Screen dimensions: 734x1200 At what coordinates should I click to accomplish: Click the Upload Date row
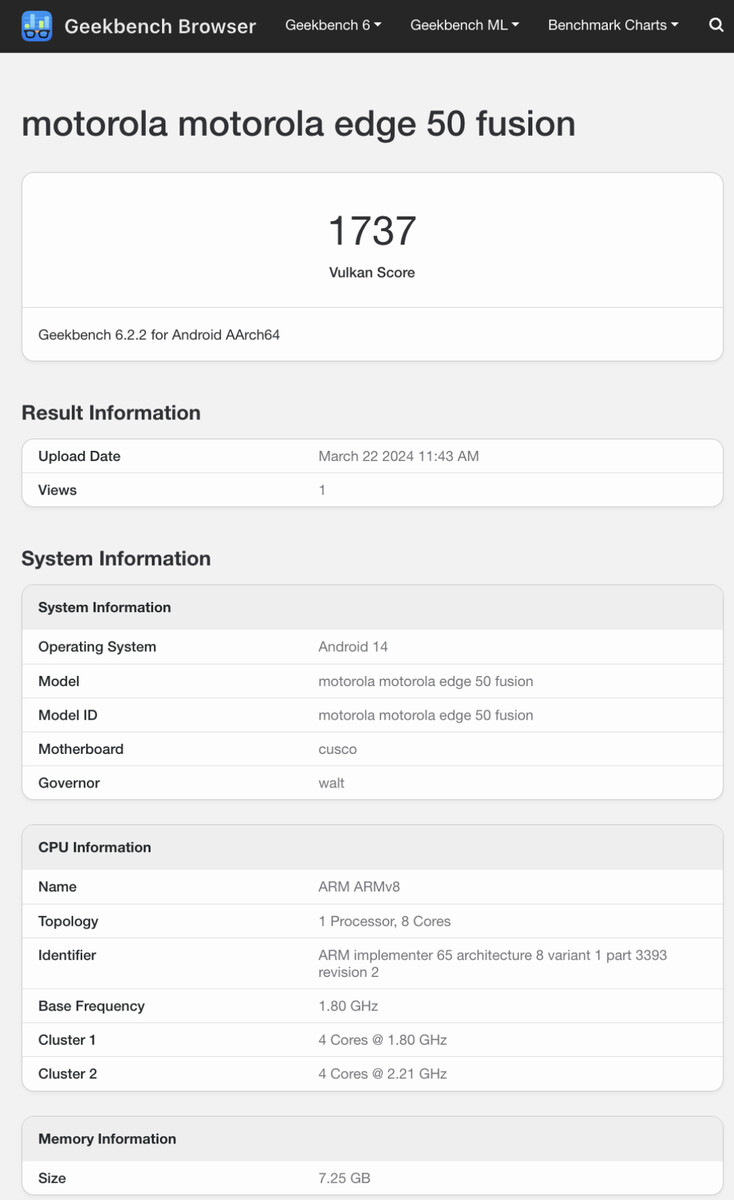372,456
